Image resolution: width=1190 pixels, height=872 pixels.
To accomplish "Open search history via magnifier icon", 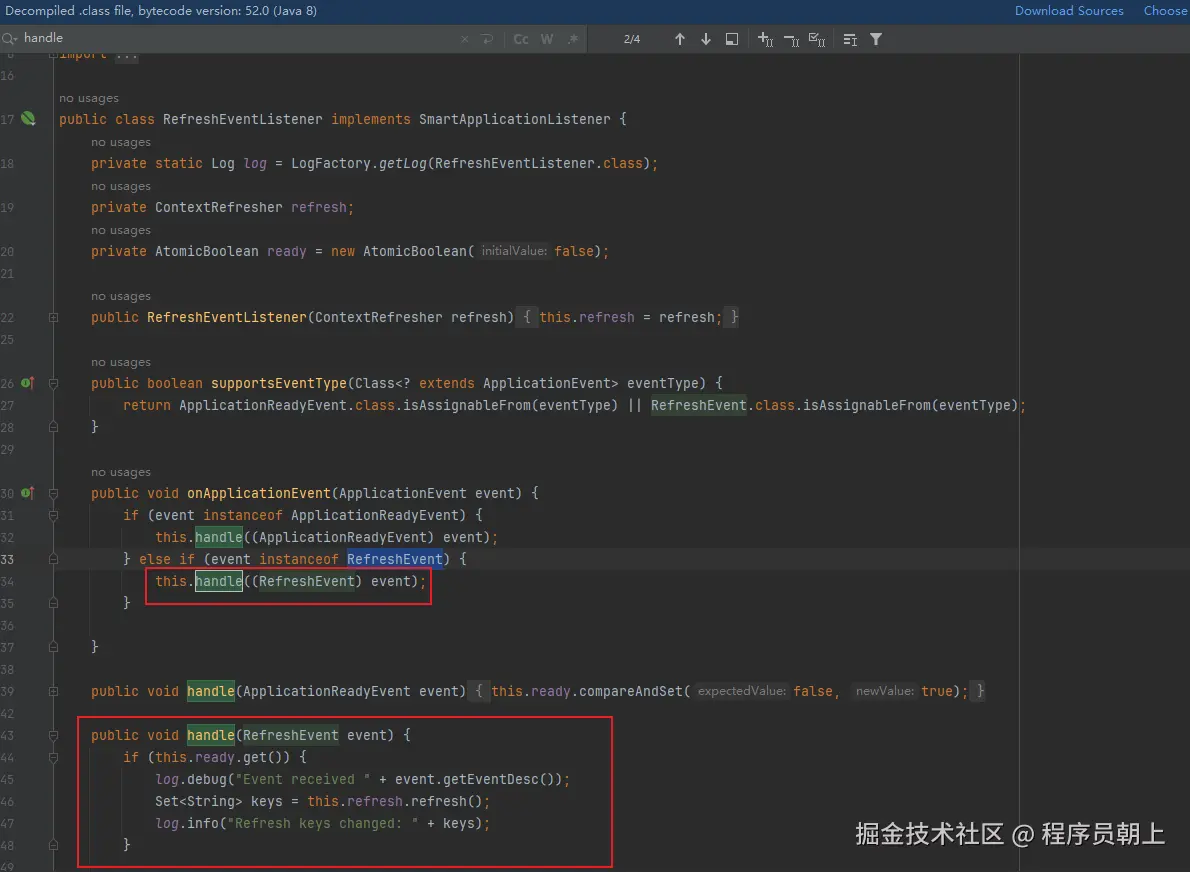I will click(10, 38).
